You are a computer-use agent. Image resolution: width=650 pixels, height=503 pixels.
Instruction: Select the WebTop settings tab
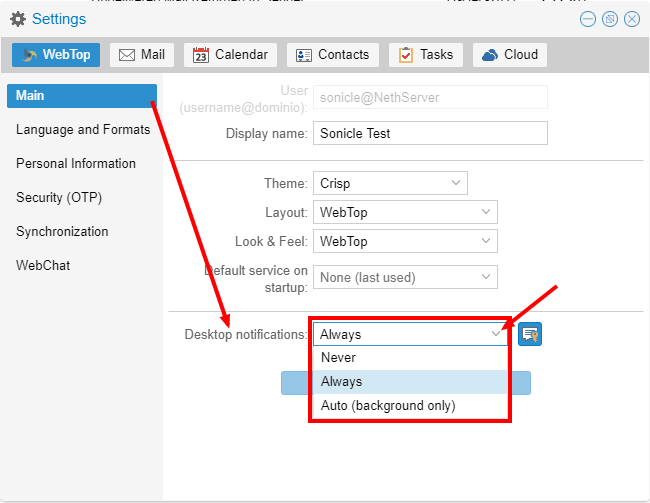[56, 55]
